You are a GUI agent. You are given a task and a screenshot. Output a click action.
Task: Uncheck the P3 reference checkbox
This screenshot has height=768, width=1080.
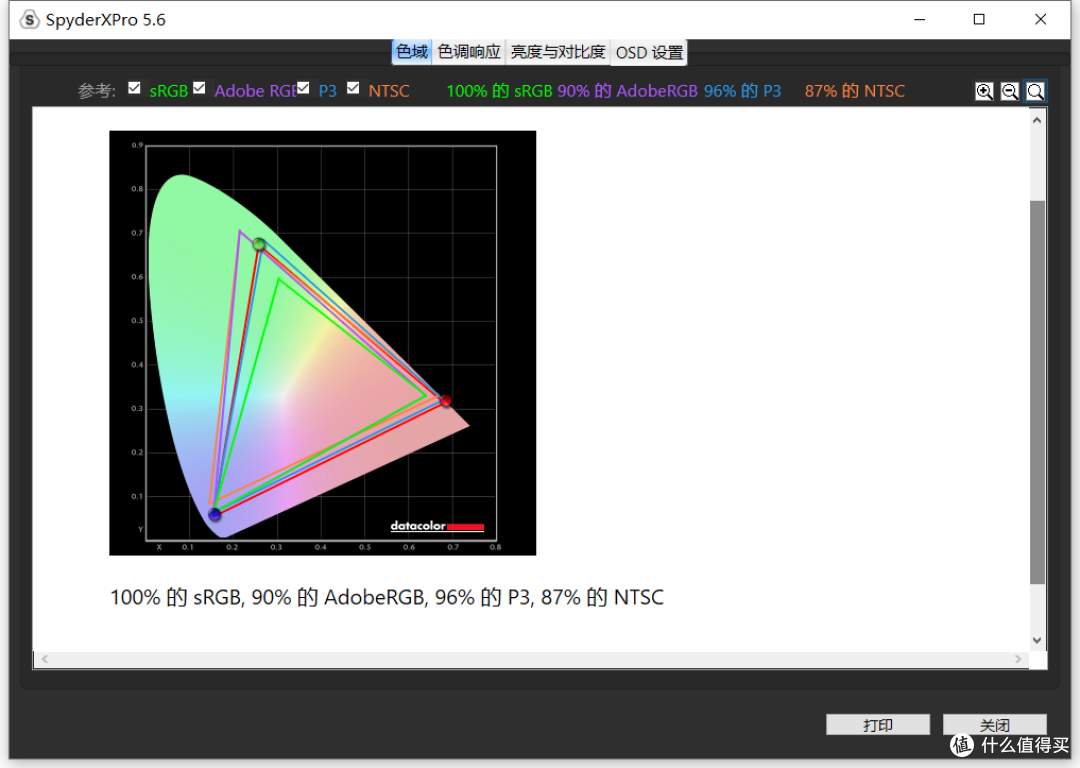point(303,88)
